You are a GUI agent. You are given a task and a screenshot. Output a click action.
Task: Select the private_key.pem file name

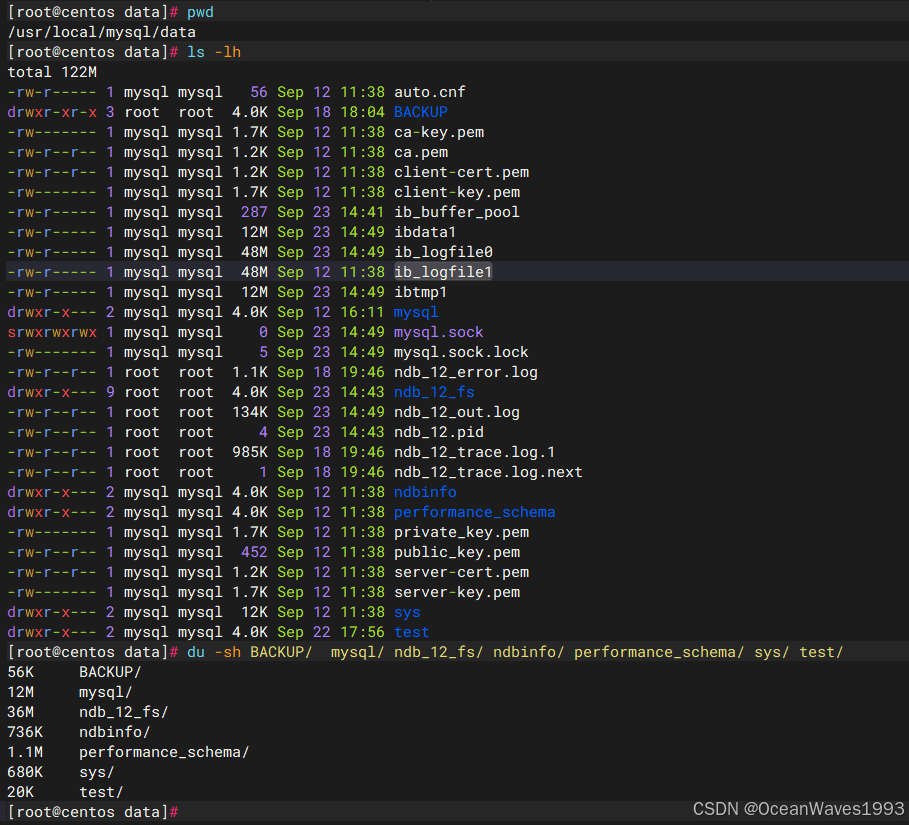(461, 532)
